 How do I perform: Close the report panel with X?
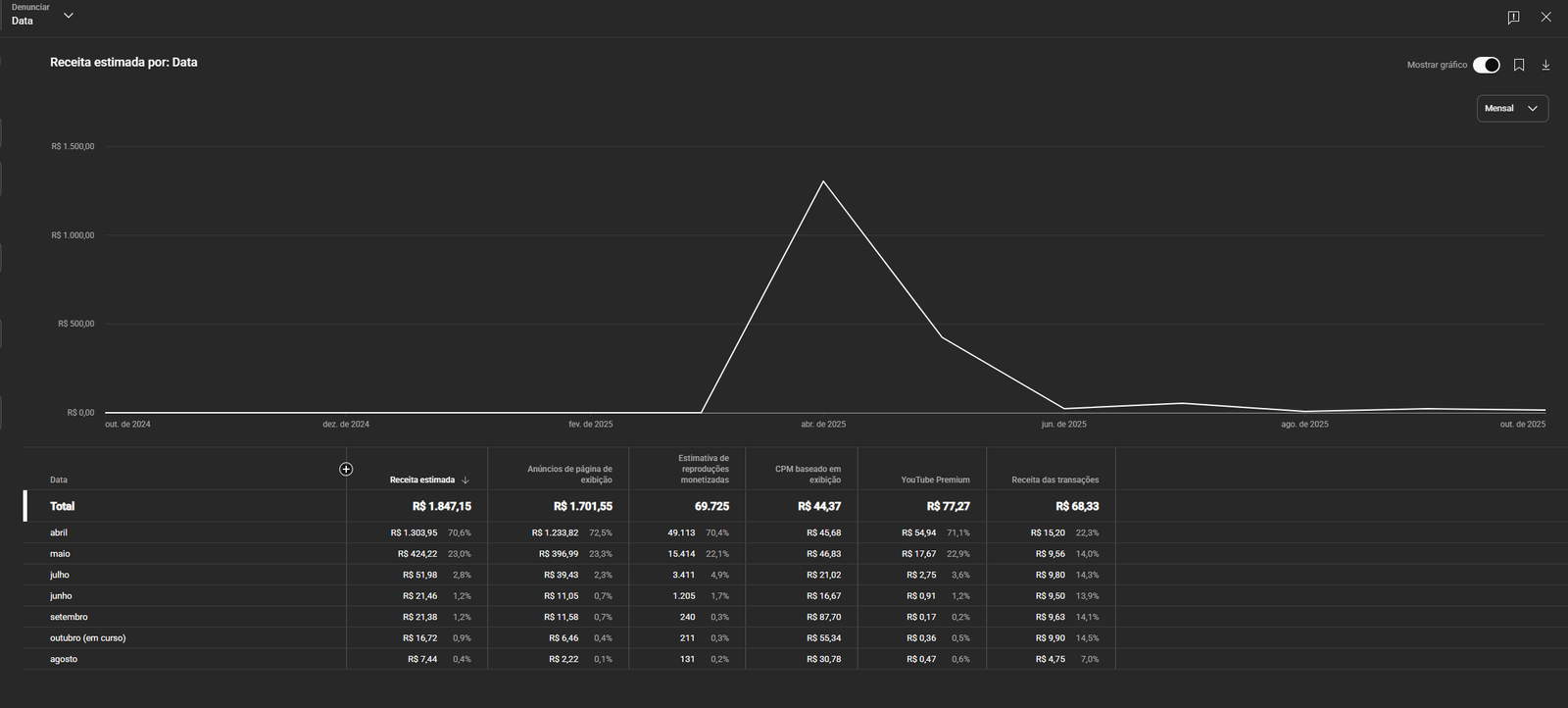(x=1545, y=18)
